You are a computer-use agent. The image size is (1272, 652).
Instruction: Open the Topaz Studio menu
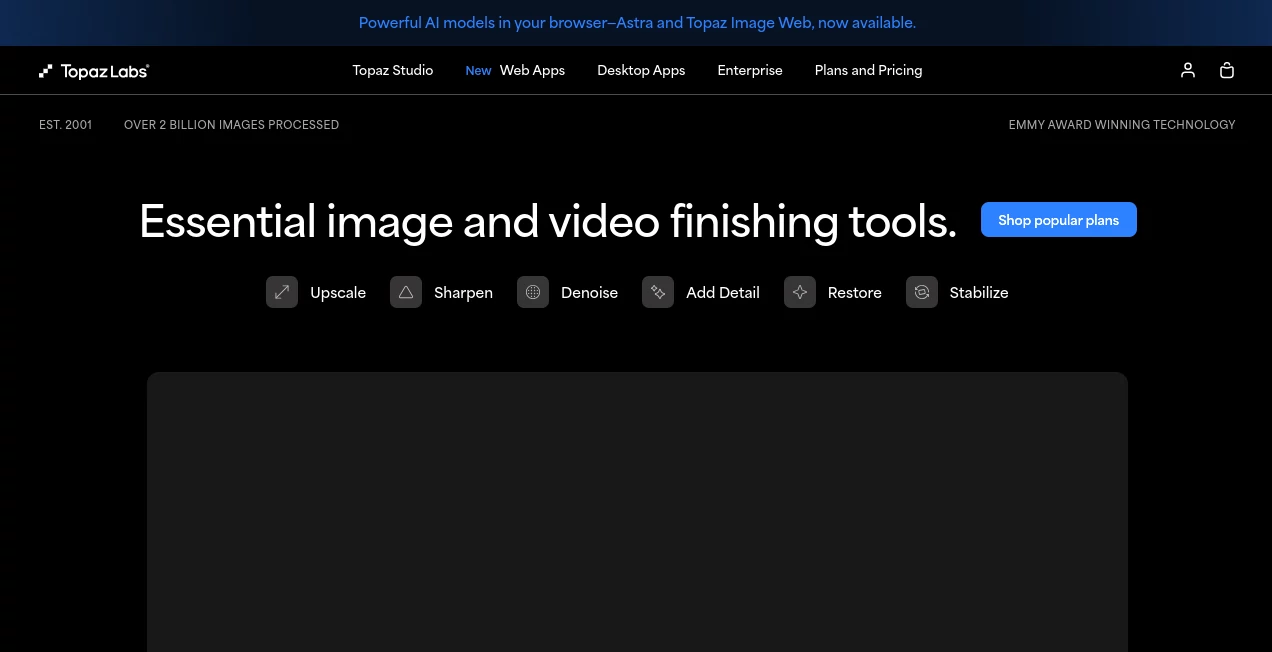393,70
